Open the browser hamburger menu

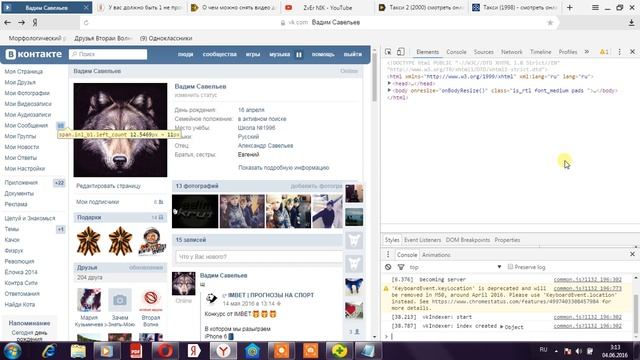[x=596, y=7]
